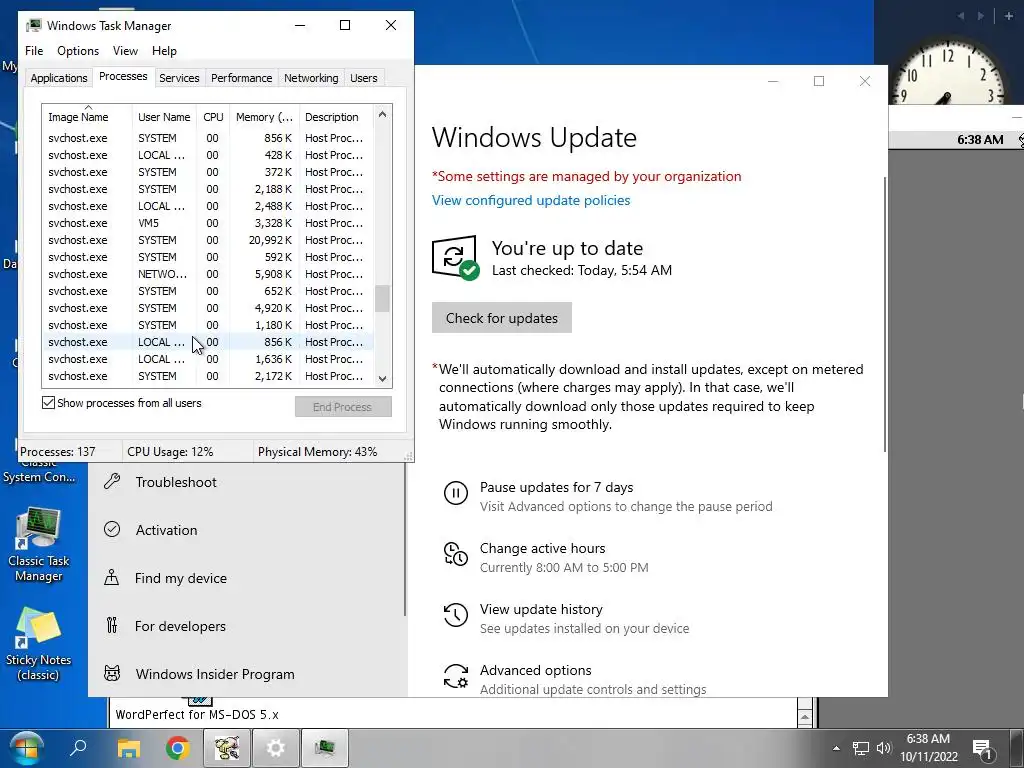This screenshot has height=768, width=1024.
Task: Sort processes by Memory column
Action: [264, 117]
